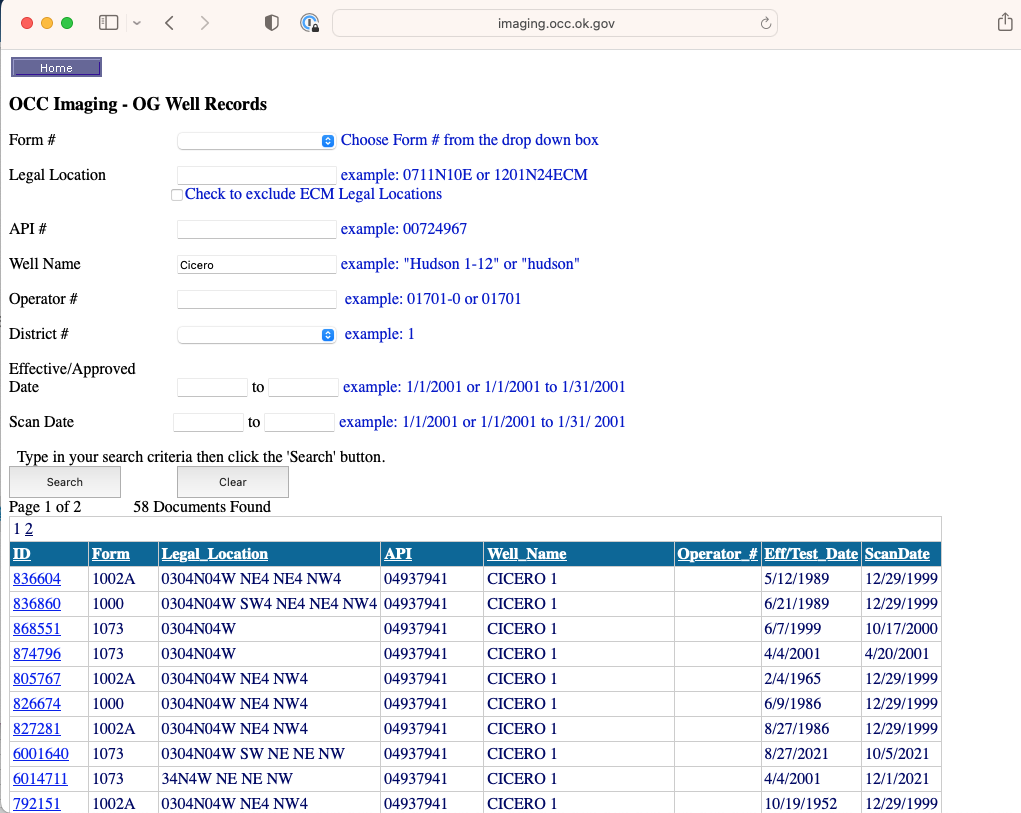Click Eff/Test date '6/21/1989'

[796, 604]
